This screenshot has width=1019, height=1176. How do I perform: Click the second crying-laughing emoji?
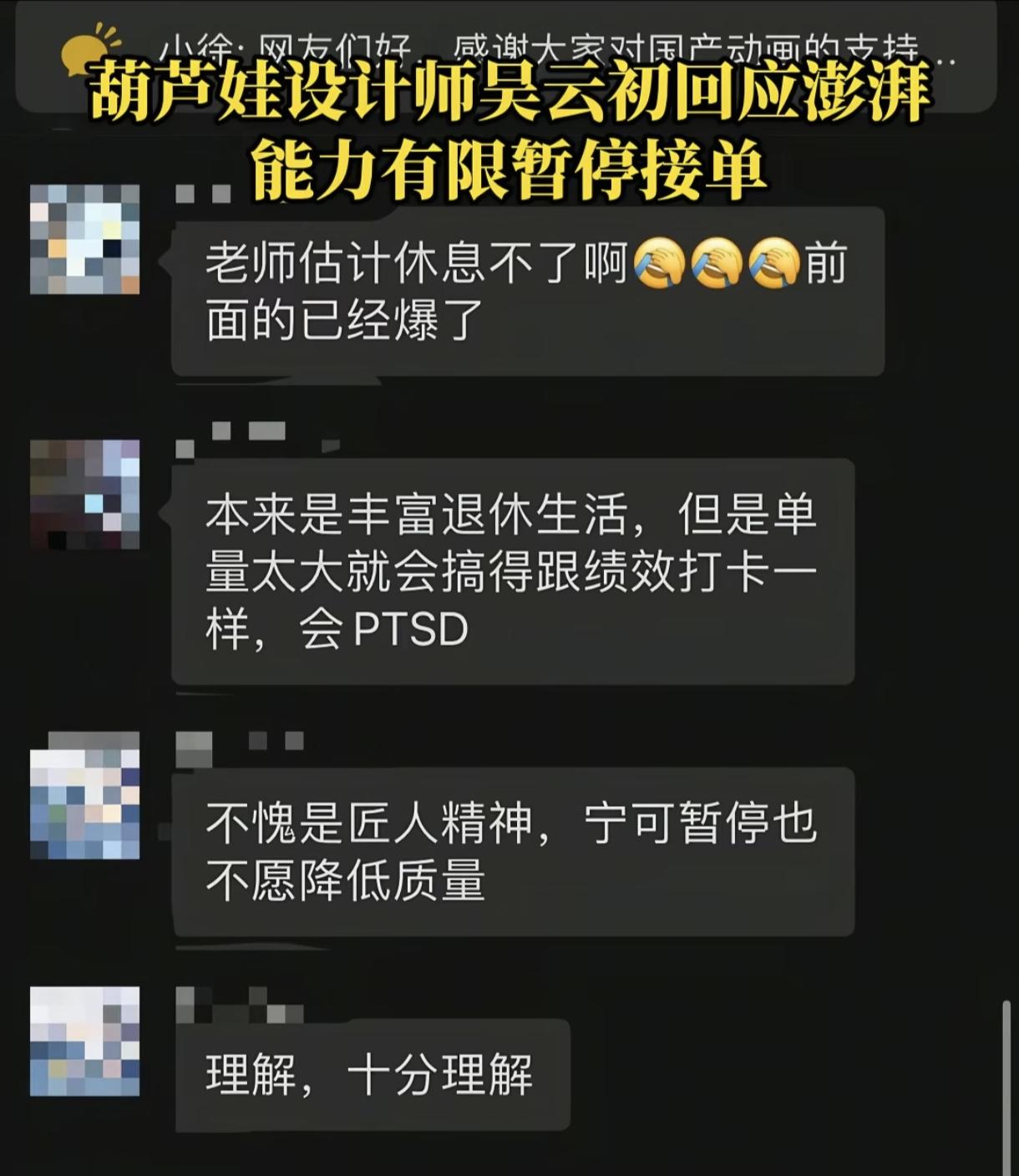click(717, 263)
